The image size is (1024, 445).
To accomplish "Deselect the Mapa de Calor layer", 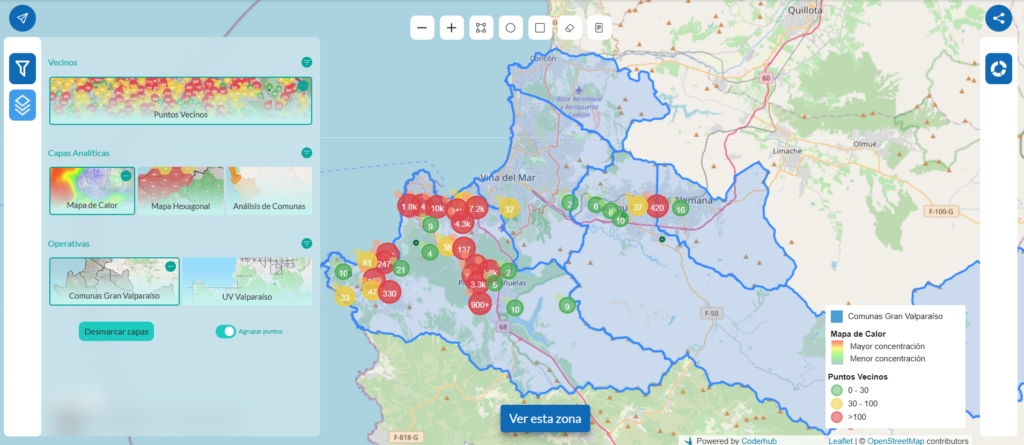I will (x=126, y=176).
